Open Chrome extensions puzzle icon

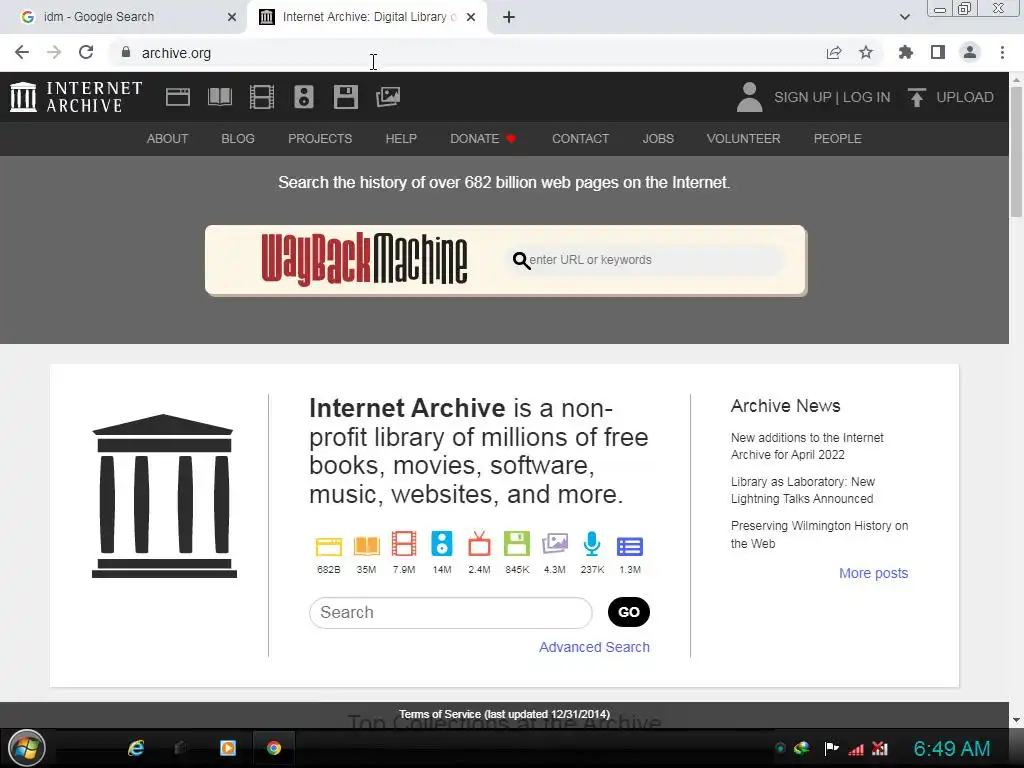click(x=905, y=52)
